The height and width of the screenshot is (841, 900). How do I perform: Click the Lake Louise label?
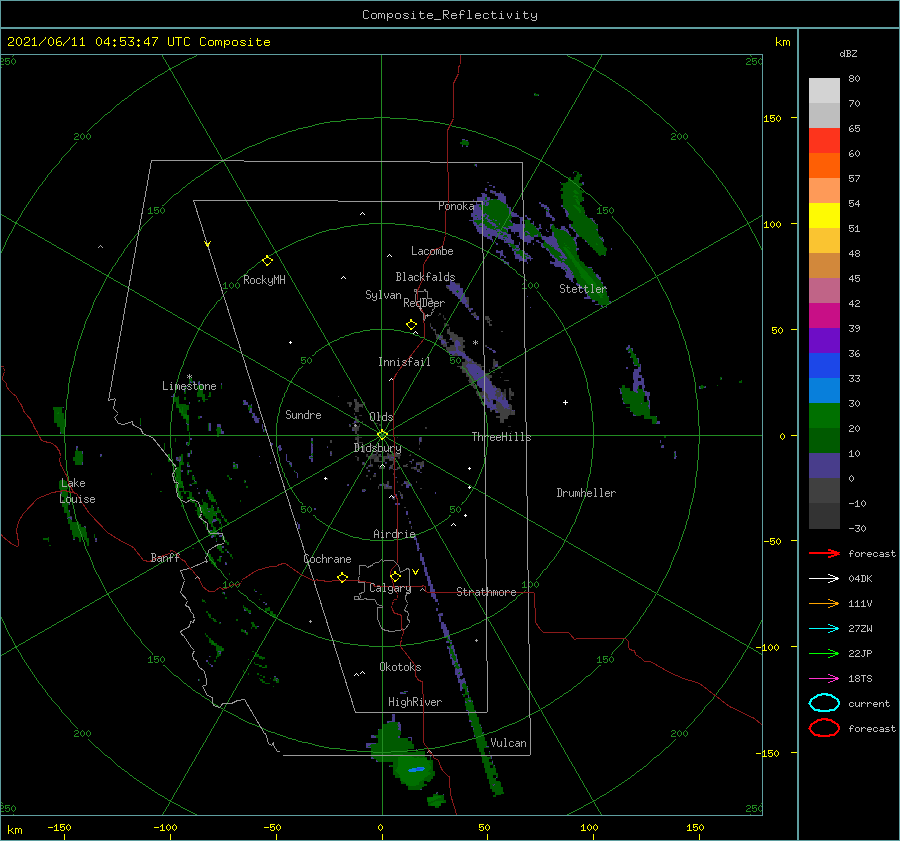(77, 491)
